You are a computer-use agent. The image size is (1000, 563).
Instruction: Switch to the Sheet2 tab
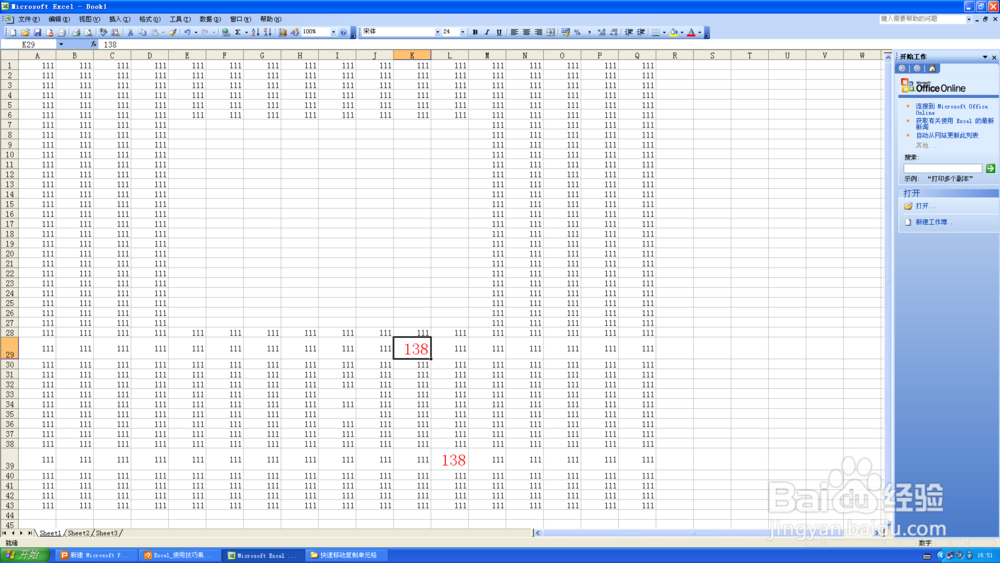click(78, 533)
